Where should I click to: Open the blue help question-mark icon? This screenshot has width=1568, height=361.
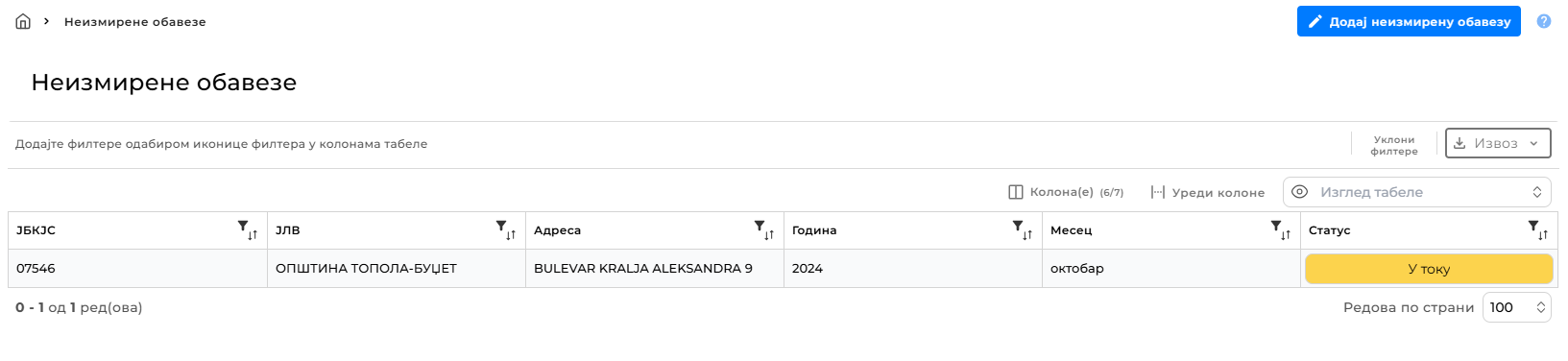pyautogui.click(x=1544, y=21)
